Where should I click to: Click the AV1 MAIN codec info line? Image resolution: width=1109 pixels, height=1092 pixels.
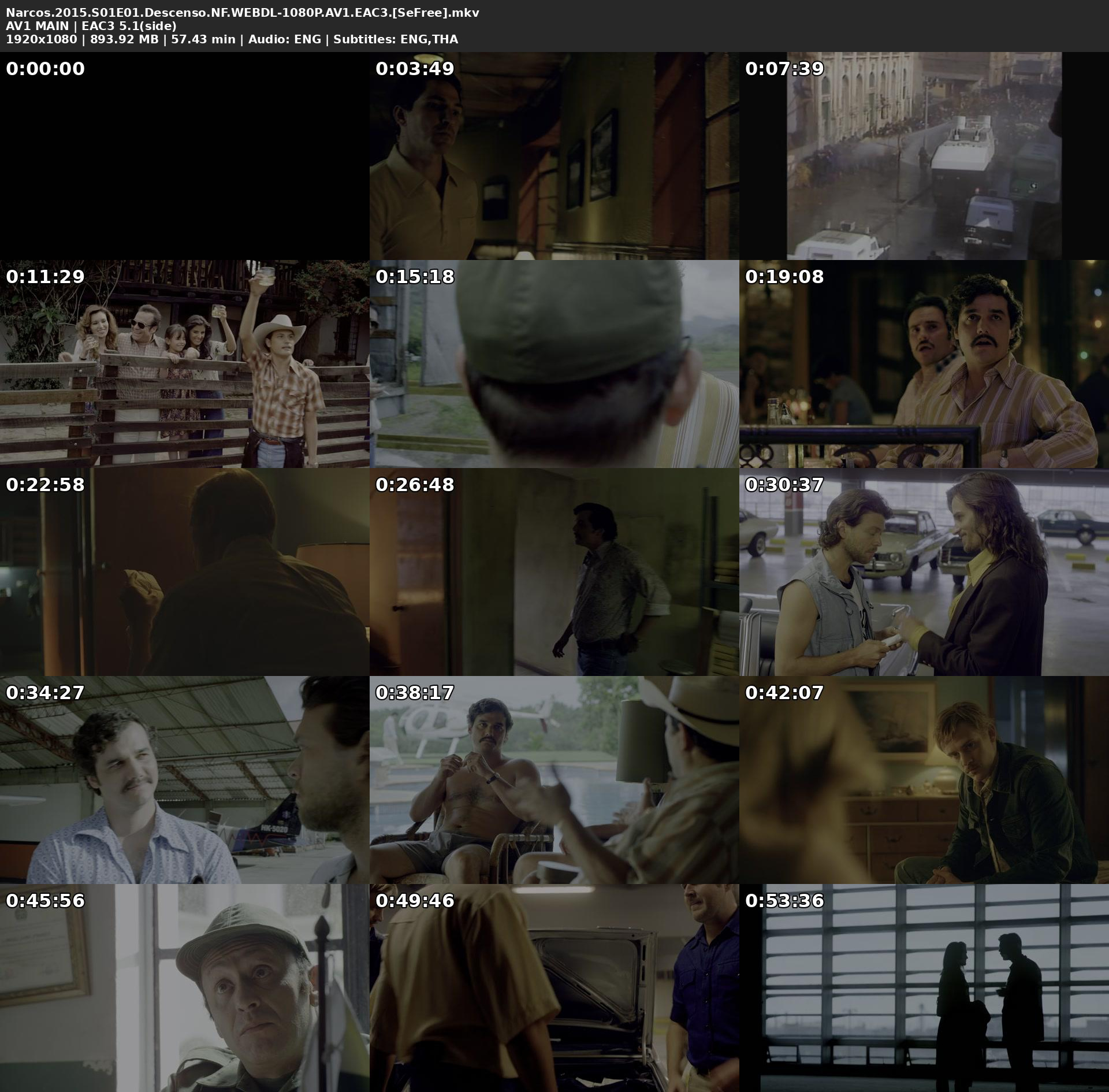click(91, 26)
